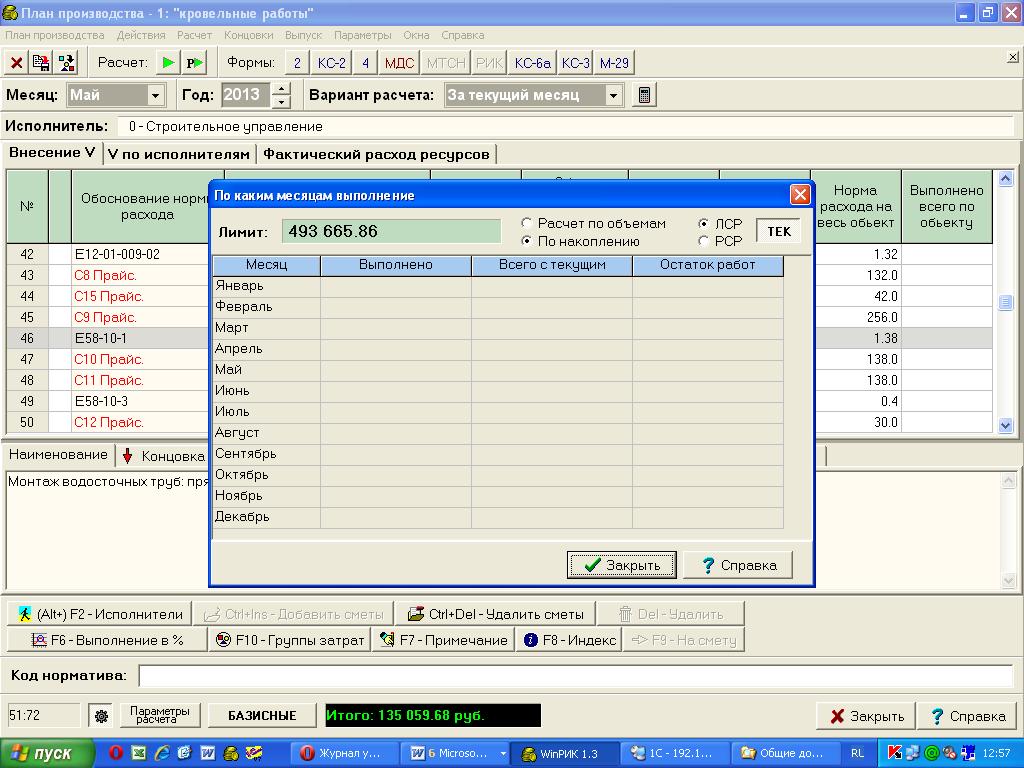Viewport: 1024px width, 768px height.
Task: Increase the year with the Год up arrow
Action: [x=281, y=89]
